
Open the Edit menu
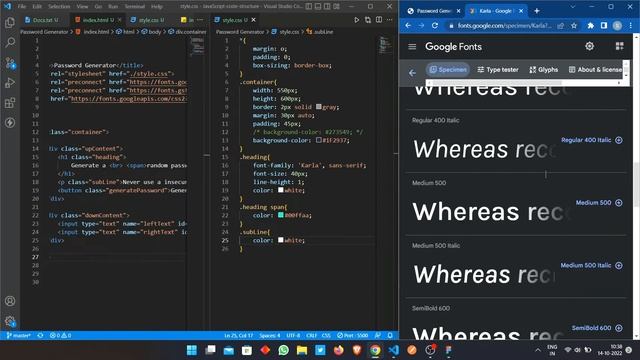pos(37,7)
